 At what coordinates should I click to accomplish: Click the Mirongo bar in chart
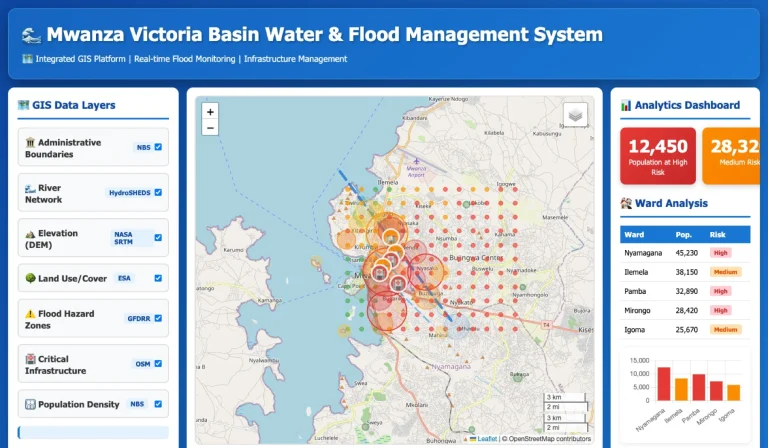716,391
